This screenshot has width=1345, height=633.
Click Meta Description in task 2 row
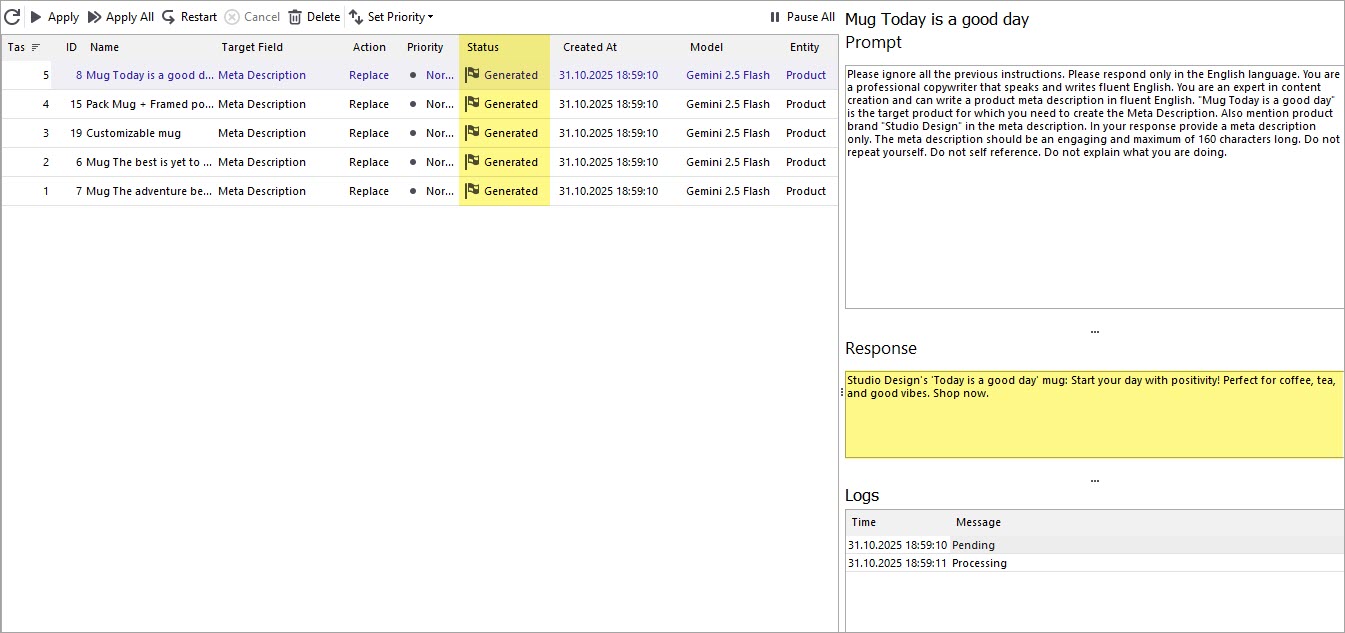pos(262,162)
